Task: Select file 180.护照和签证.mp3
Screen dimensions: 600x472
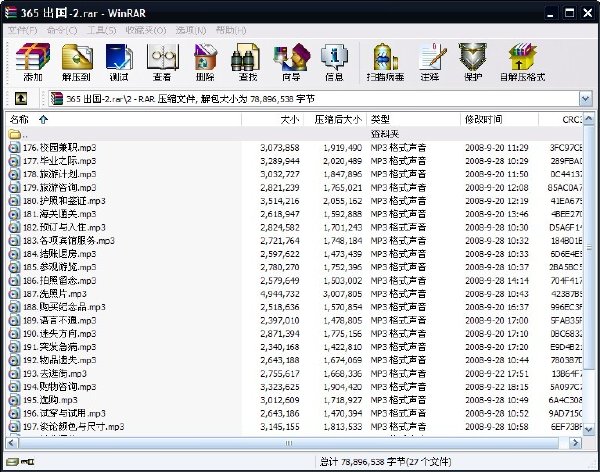Action: 64,201
